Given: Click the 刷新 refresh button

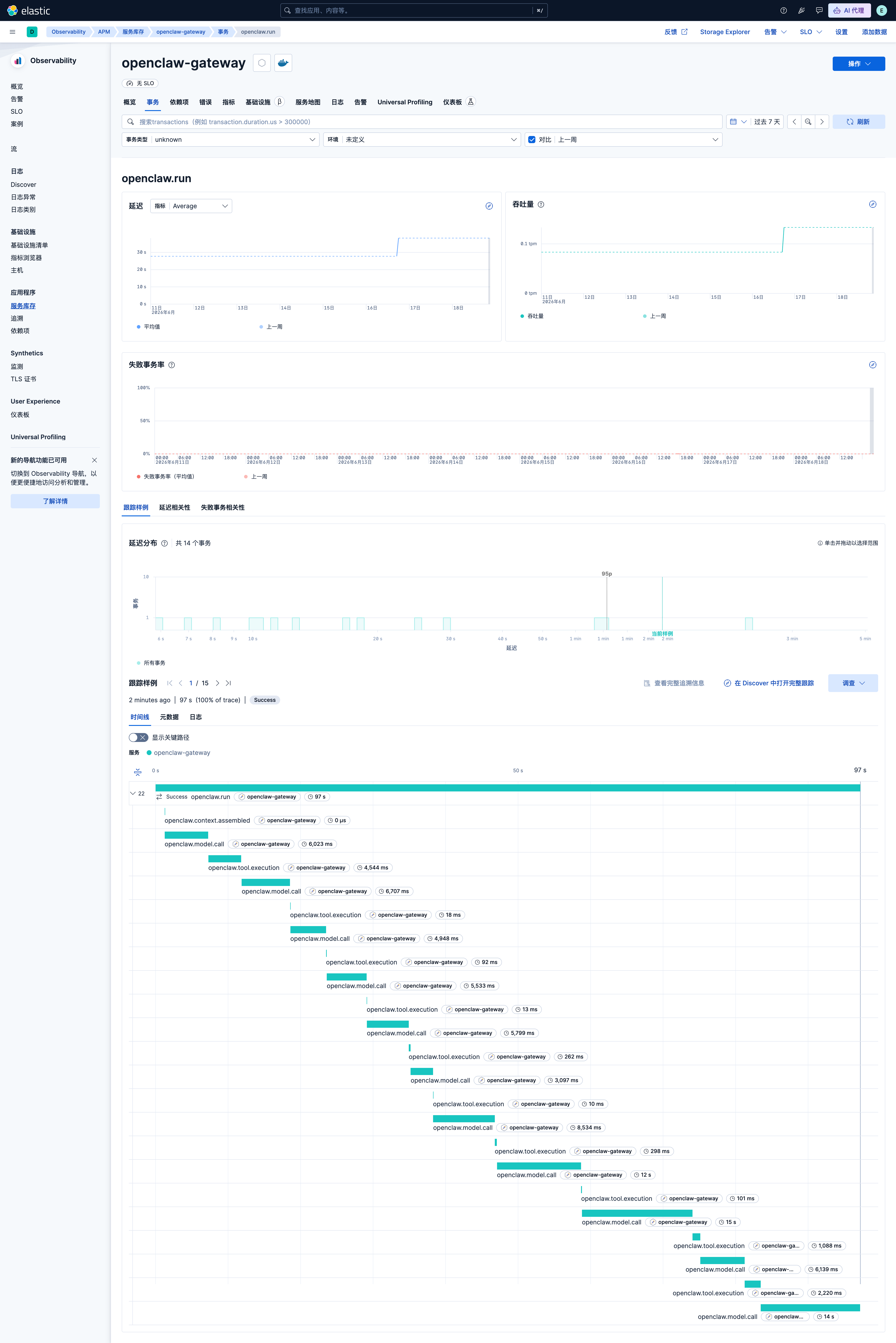Looking at the screenshot, I should (858, 122).
